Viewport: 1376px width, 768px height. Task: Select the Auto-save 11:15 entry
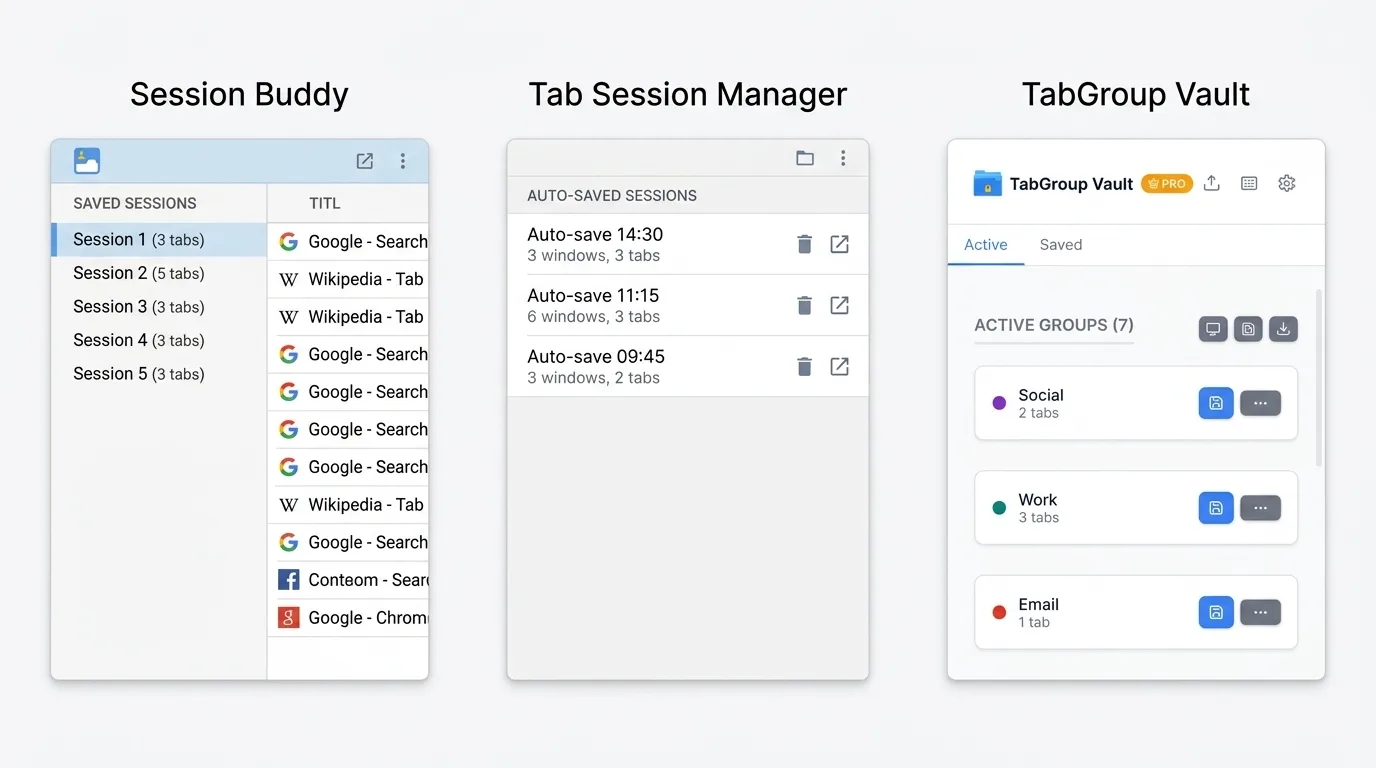coord(688,305)
